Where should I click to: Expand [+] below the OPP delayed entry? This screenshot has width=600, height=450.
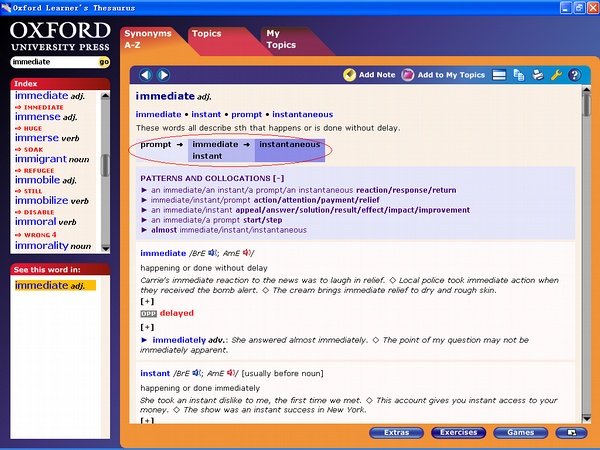(147, 328)
